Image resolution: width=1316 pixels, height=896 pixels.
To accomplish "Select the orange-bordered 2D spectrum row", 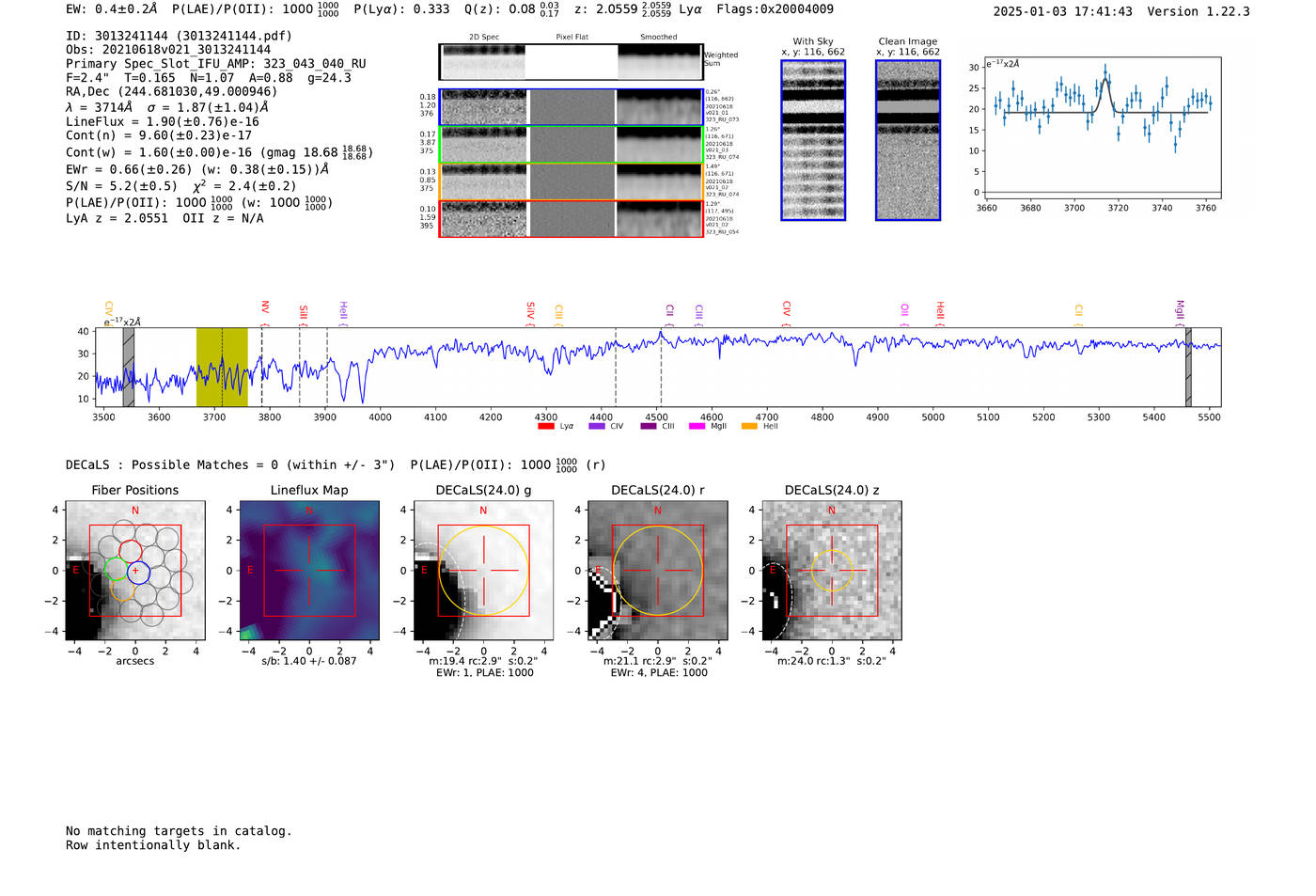I will tap(572, 181).
